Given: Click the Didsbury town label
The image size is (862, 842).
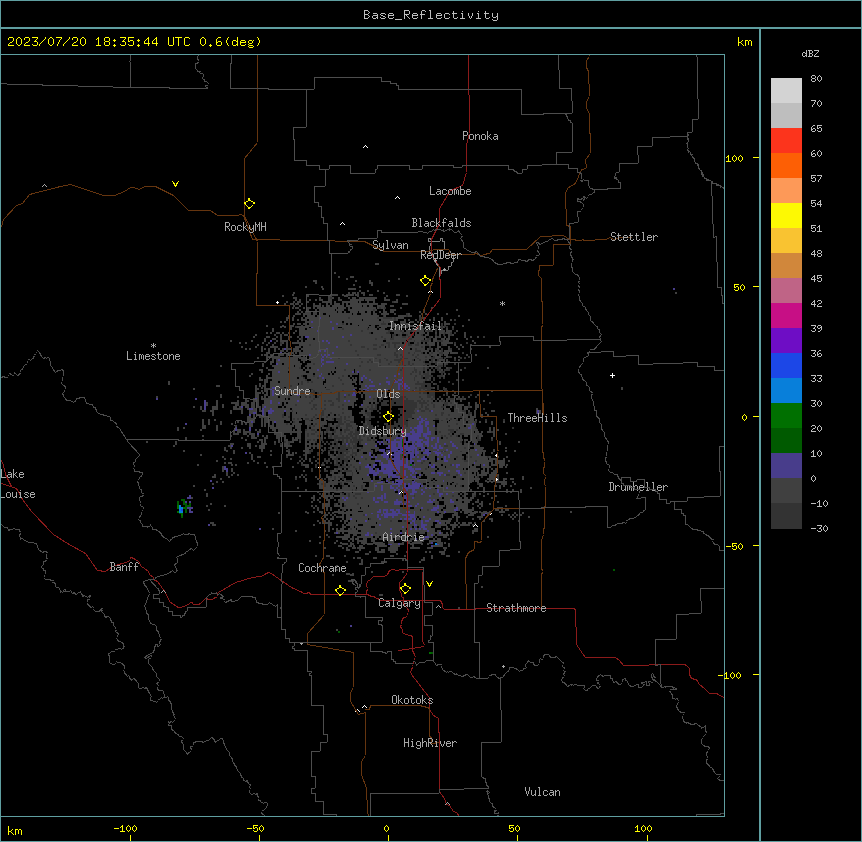Looking at the screenshot, I should (x=382, y=431).
